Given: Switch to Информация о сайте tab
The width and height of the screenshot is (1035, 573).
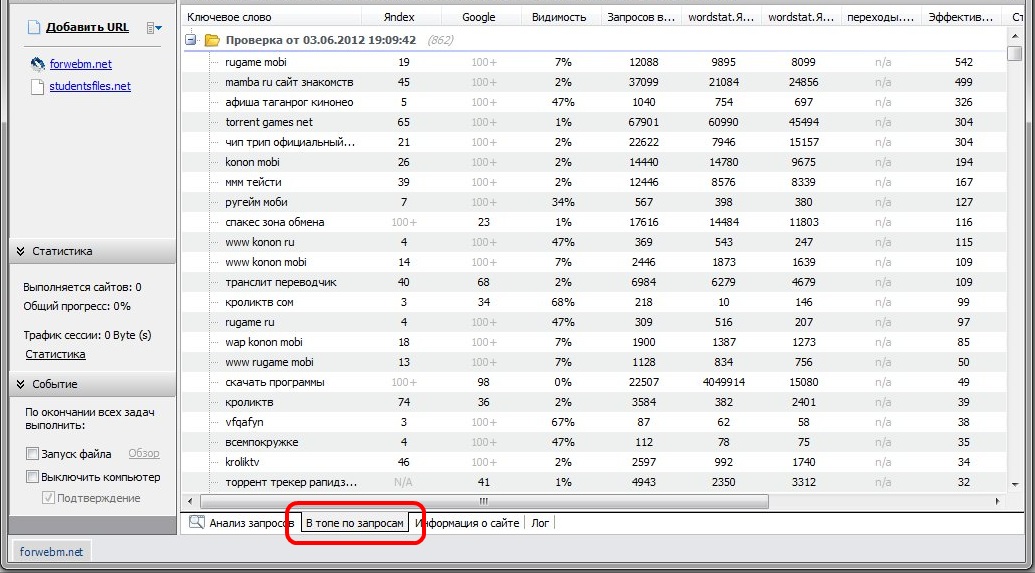Looking at the screenshot, I should pos(467,523).
